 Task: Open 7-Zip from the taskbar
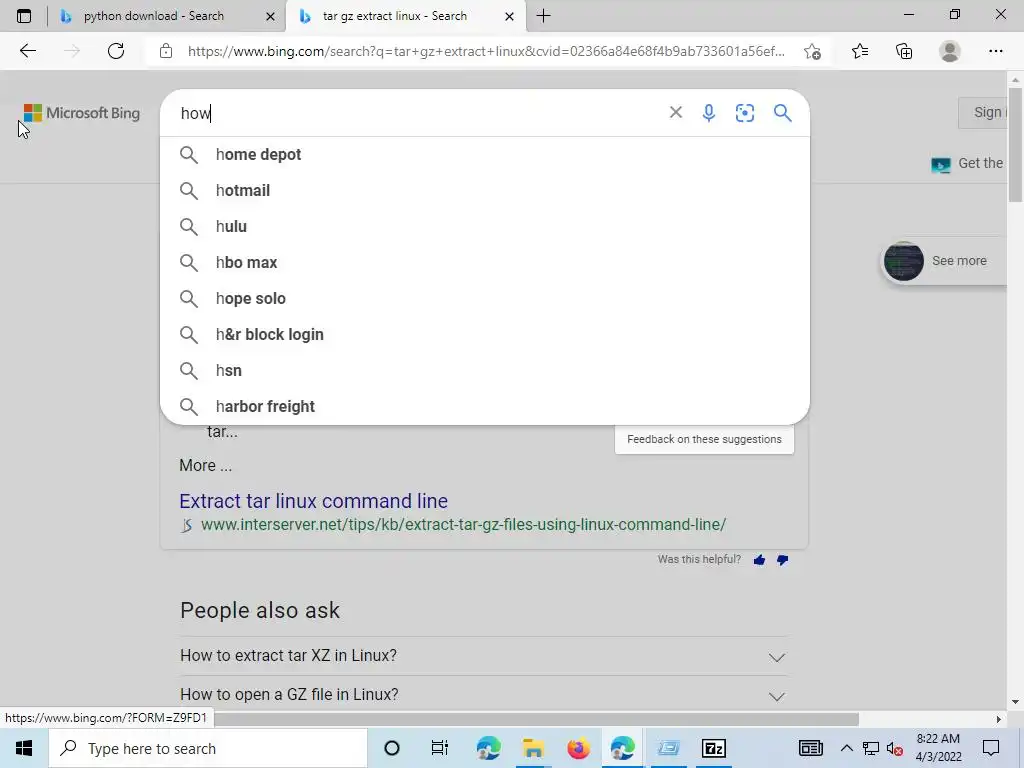click(714, 748)
